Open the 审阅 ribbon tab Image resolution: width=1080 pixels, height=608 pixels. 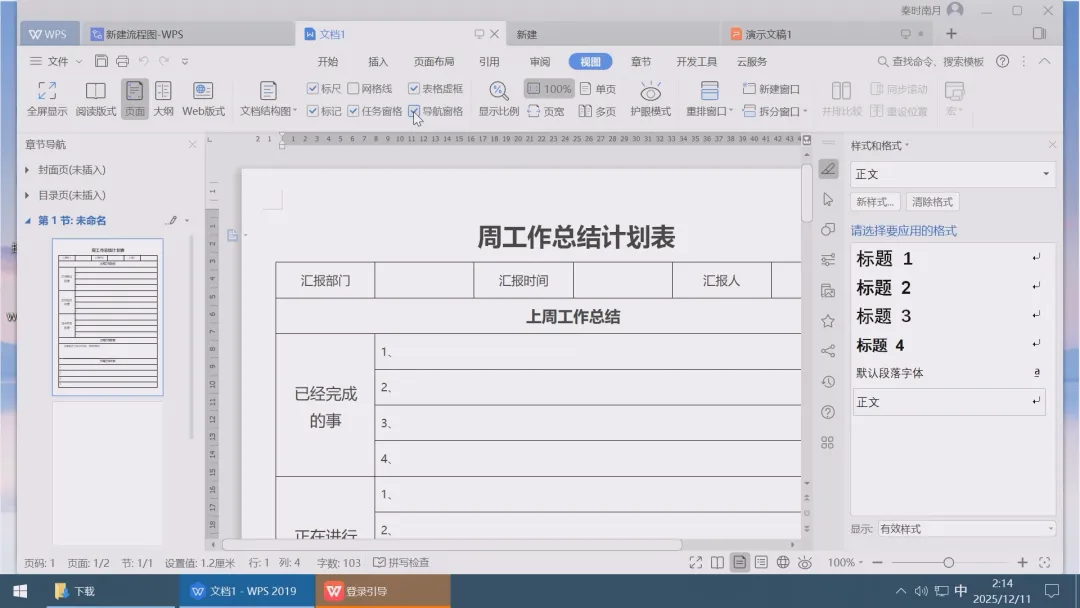[540, 61]
